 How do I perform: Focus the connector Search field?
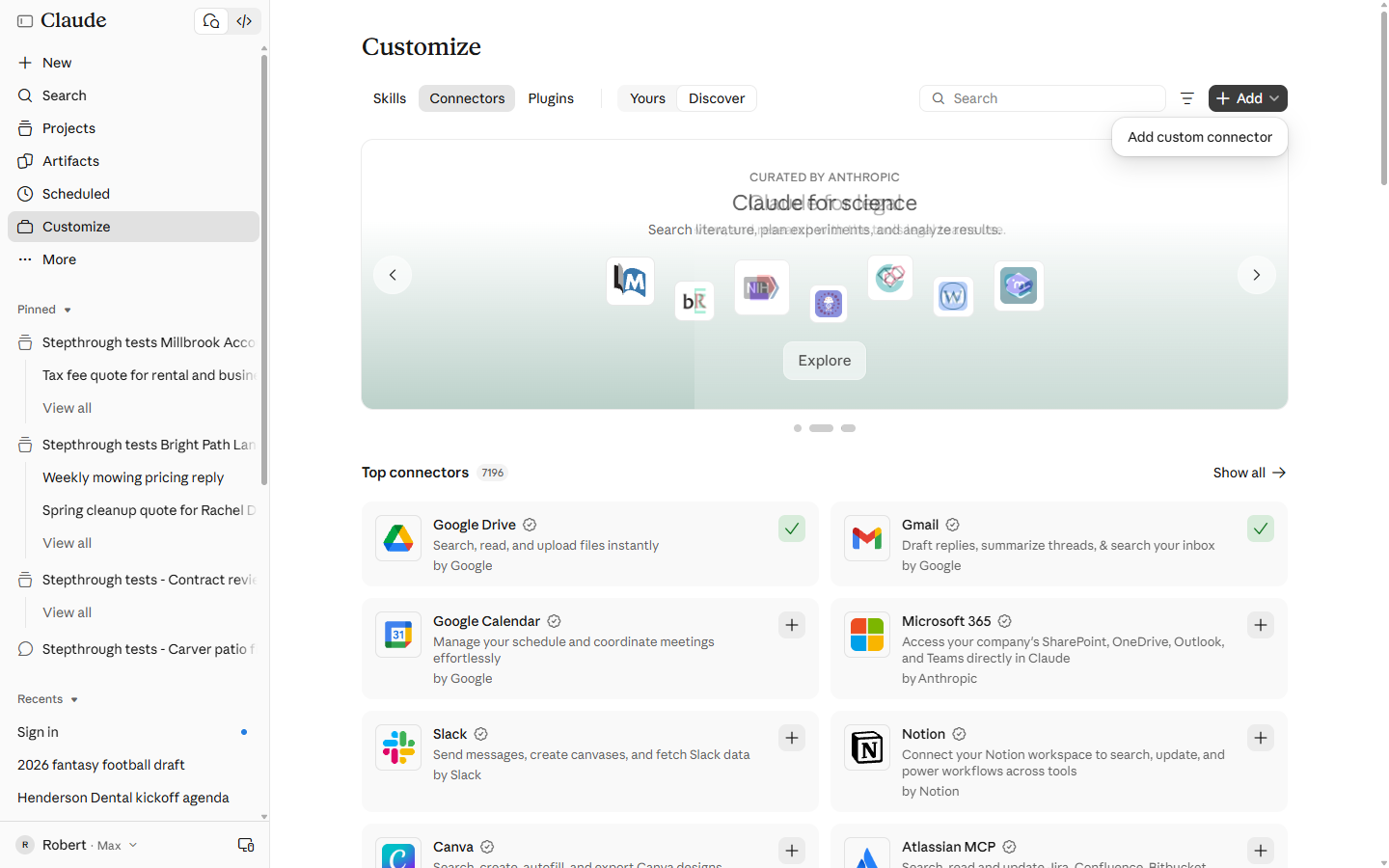[1043, 98]
